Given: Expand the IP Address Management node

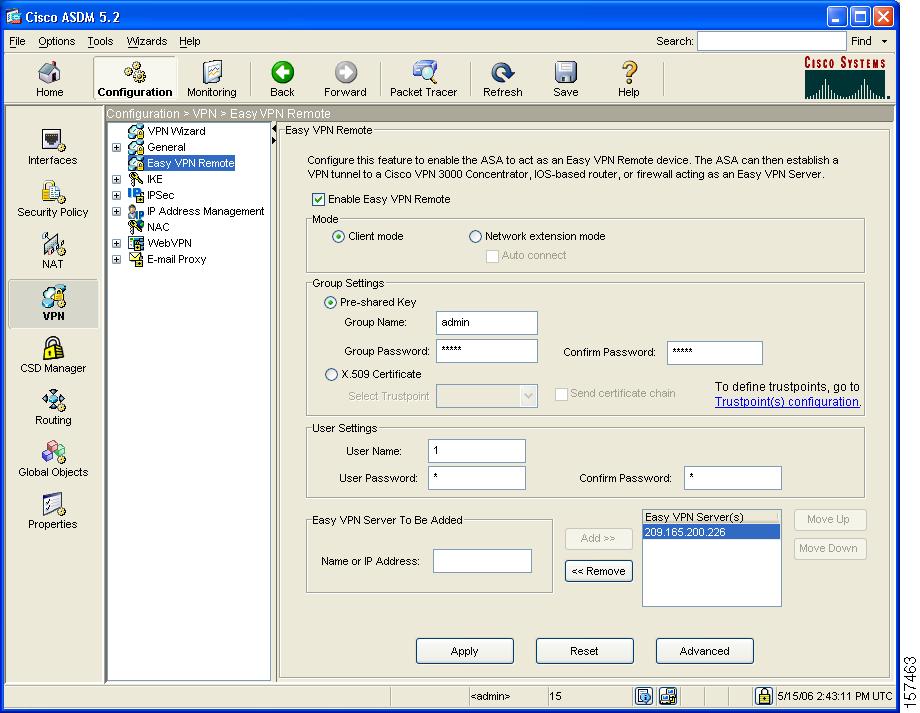Looking at the screenshot, I should coord(117,211).
